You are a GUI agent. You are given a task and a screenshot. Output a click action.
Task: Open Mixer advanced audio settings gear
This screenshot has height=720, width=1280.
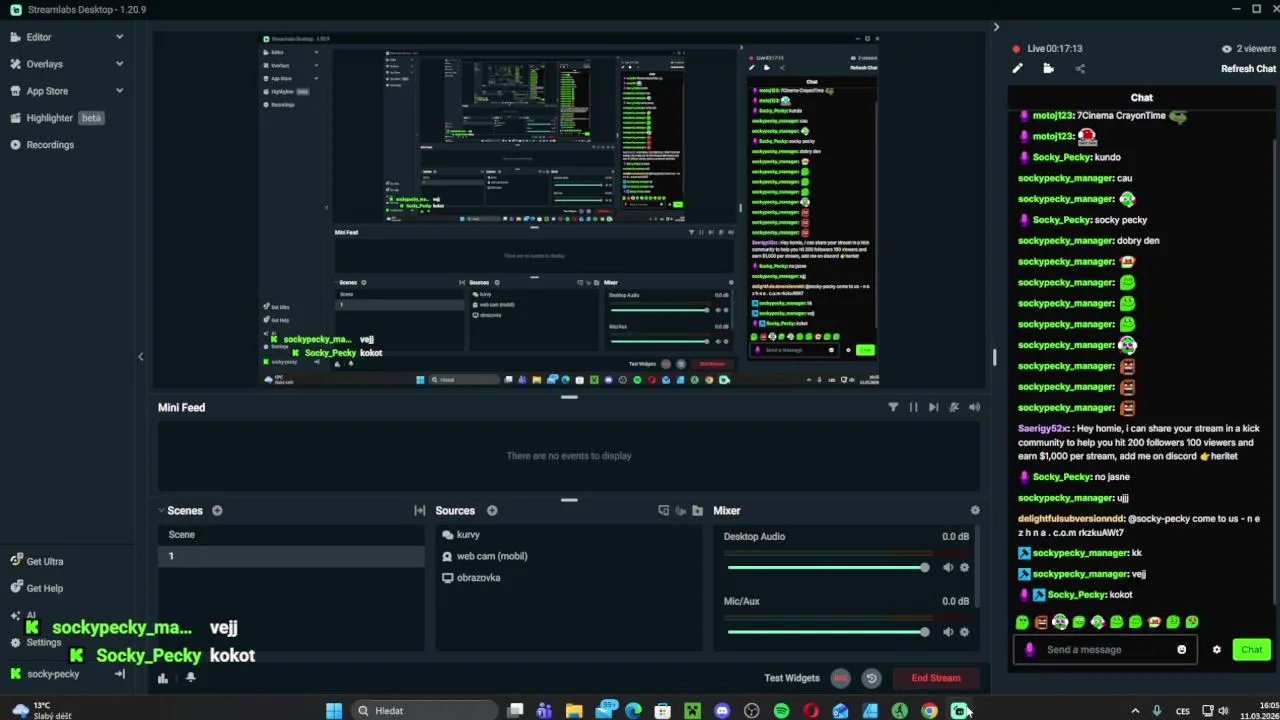pos(975,511)
